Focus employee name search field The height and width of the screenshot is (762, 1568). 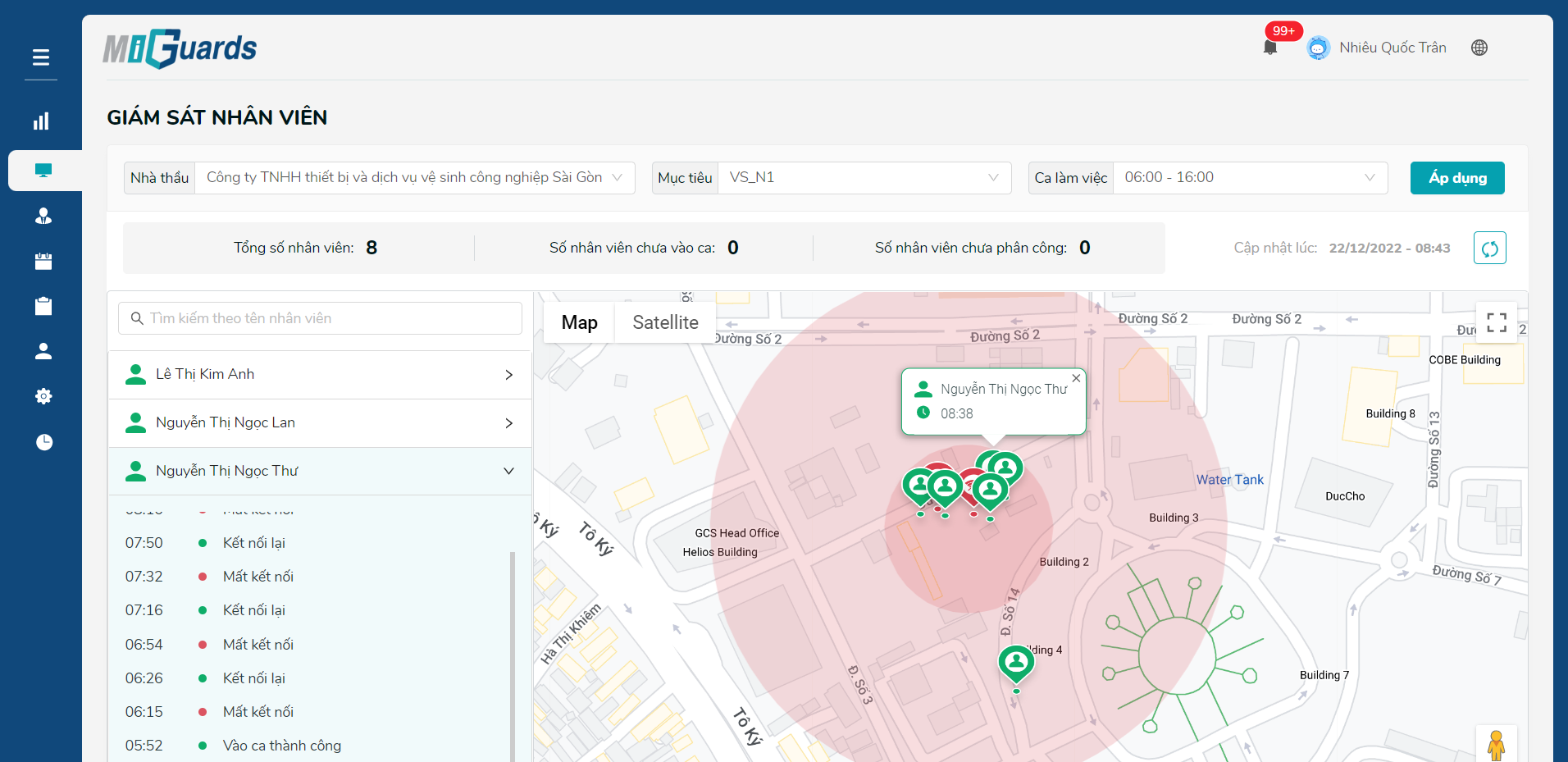[x=320, y=318]
